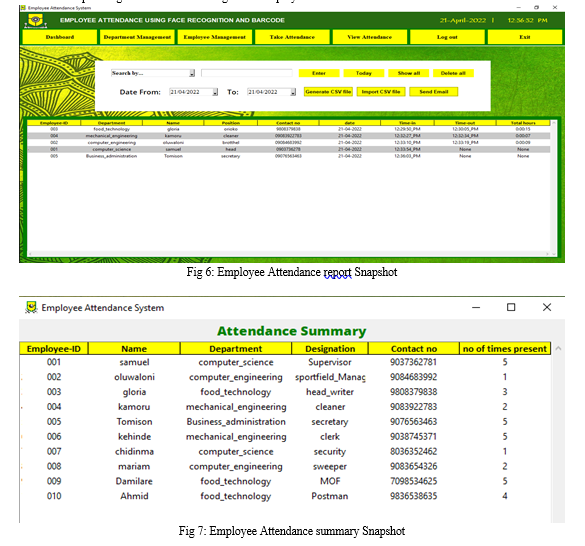Click the Show all button
The image size is (585, 546).
(409, 73)
